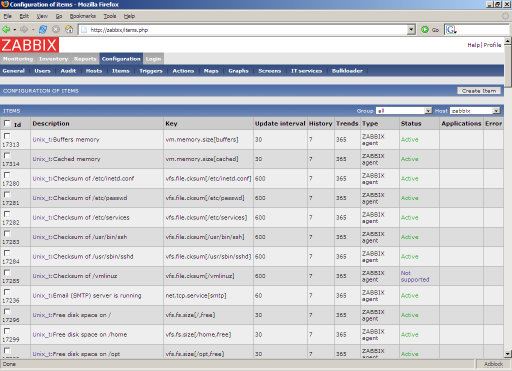Check the box for item 17285
Image resolution: width=512 pixels, height=371 pixels.
point(7,272)
